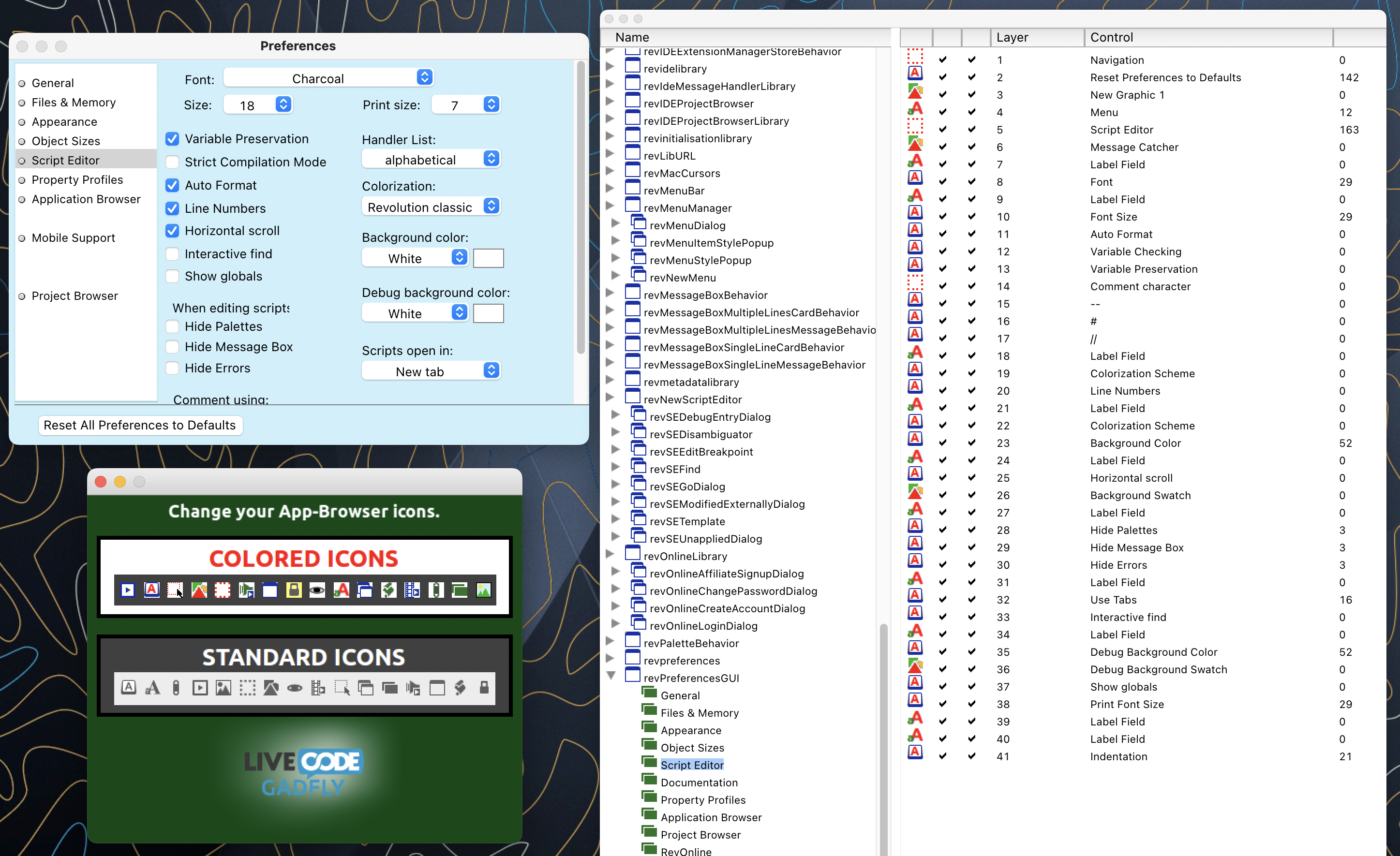1400x856 pixels.
Task: Check the Hide Errors checkbox
Action: click(x=172, y=368)
